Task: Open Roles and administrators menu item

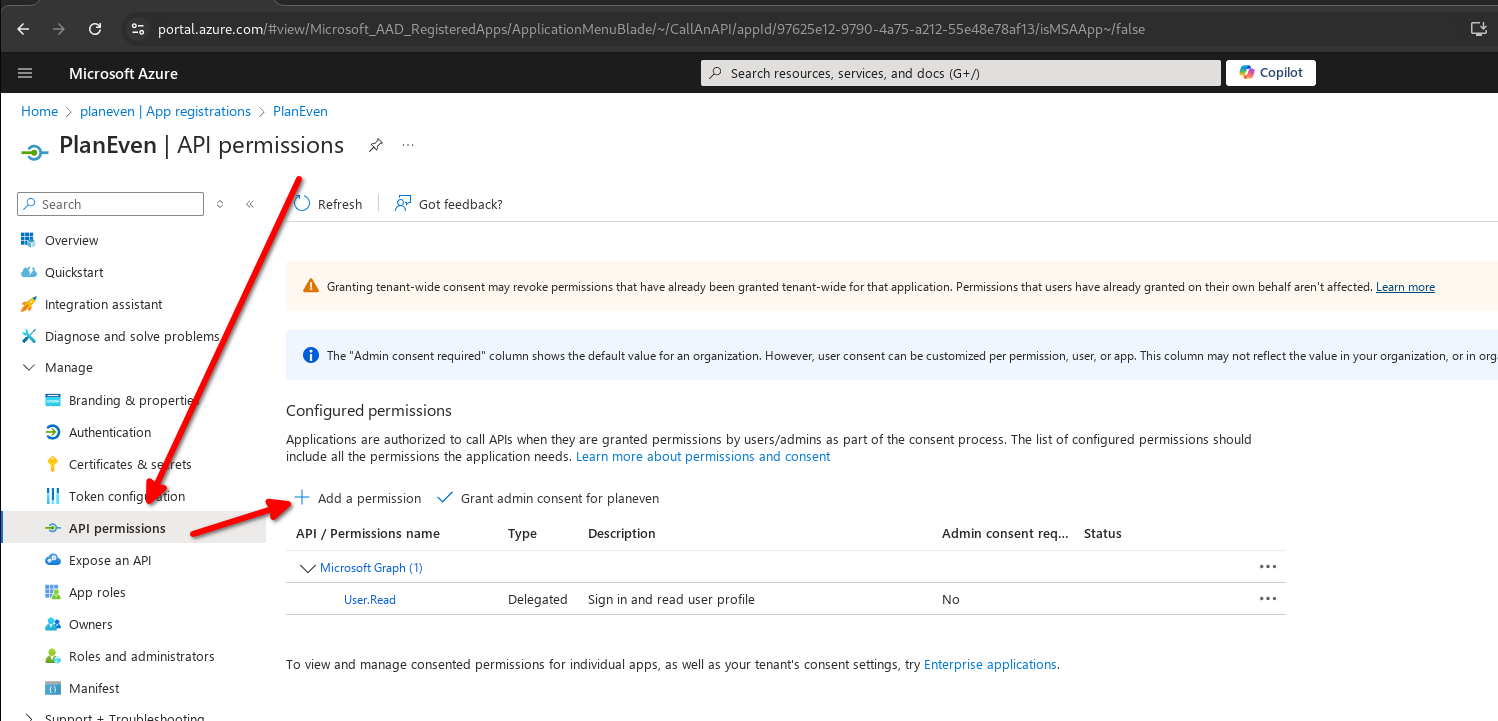Action: pos(142,656)
